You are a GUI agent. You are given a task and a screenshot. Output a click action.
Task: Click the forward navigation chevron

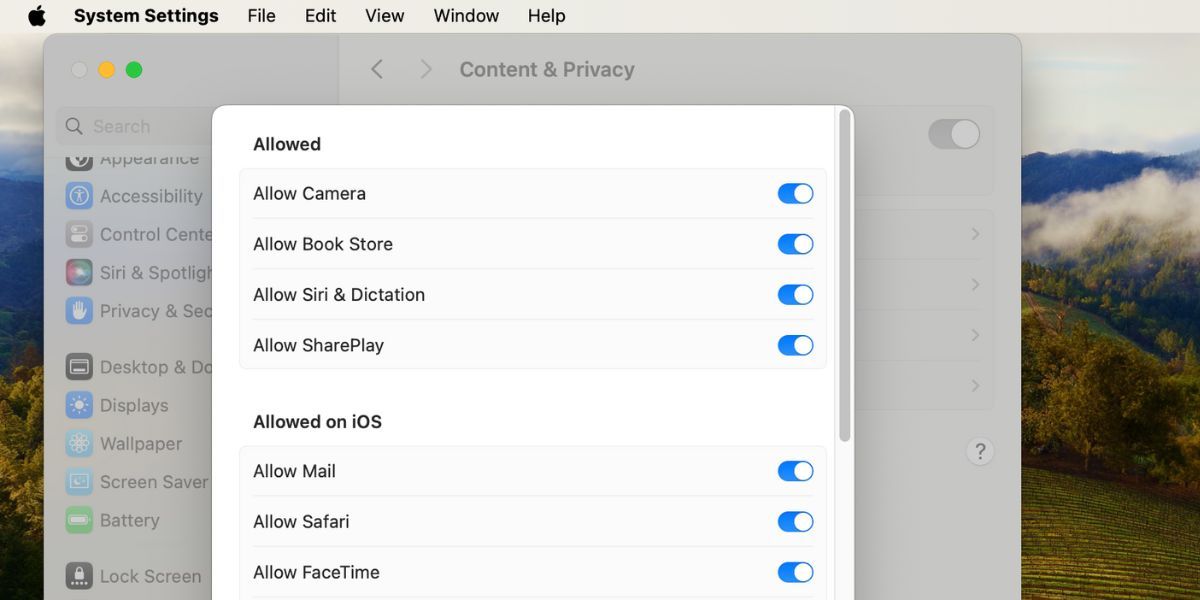click(x=425, y=69)
